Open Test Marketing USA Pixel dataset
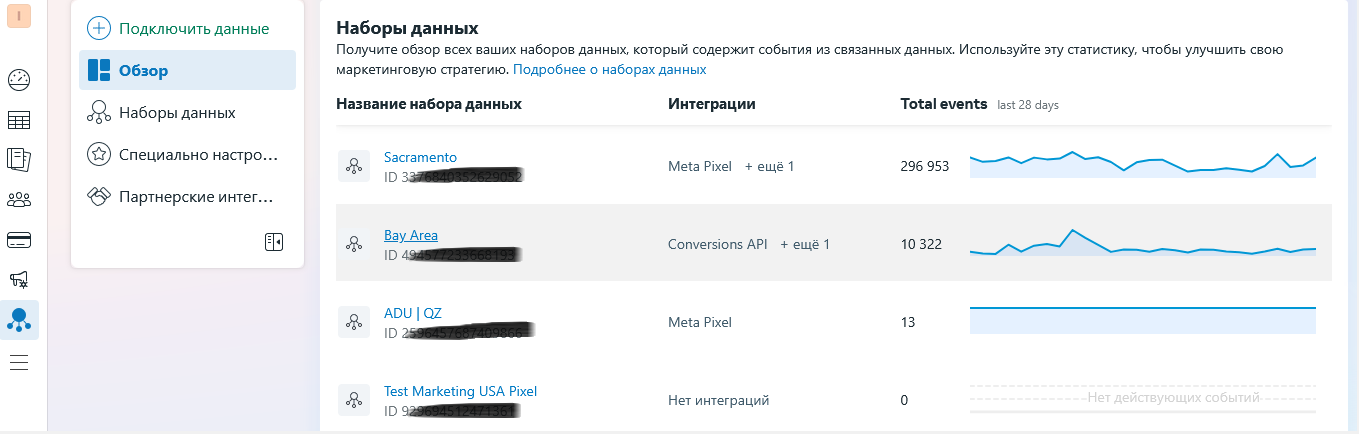Image resolution: width=1359 pixels, height=434 pixels. (x=460, y=391)
